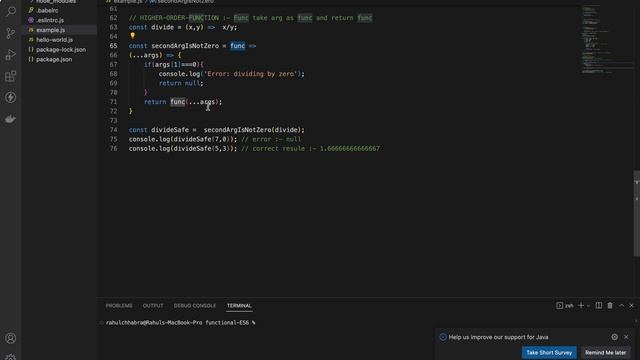640x360 pixels.
Task: Click the code minimap preview
Action: click(607, 40)
